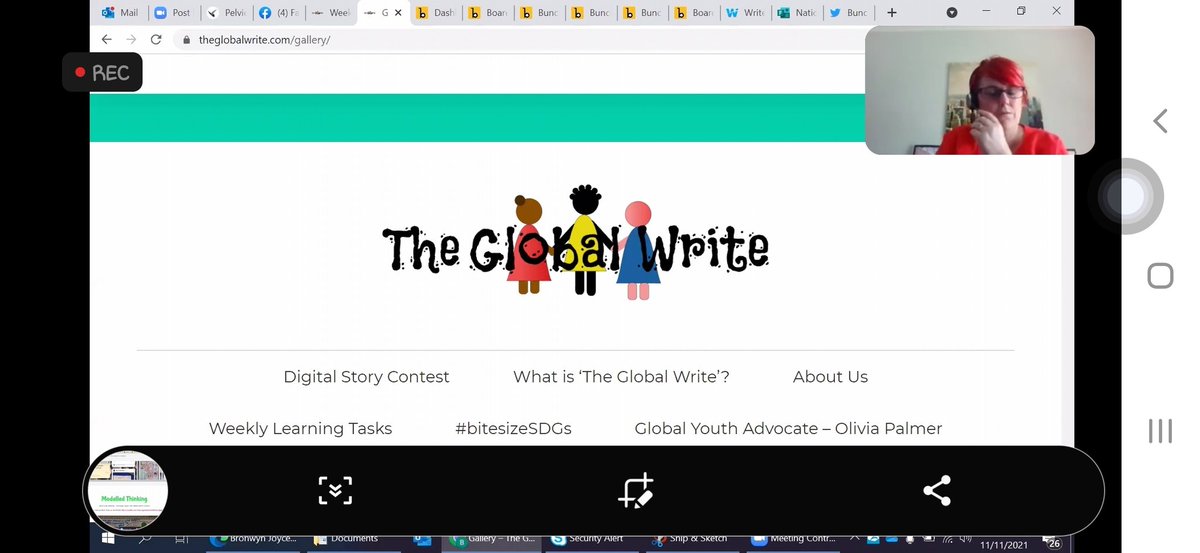Open the 'Dash' browser tab
This screenshot has height=553, width=1200.
[x=434, y=13]
